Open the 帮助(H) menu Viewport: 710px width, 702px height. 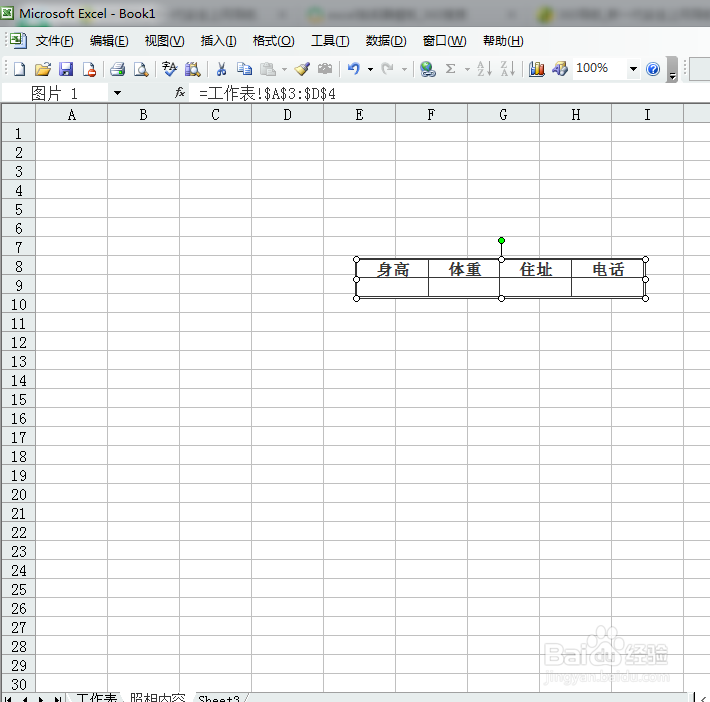503,41
